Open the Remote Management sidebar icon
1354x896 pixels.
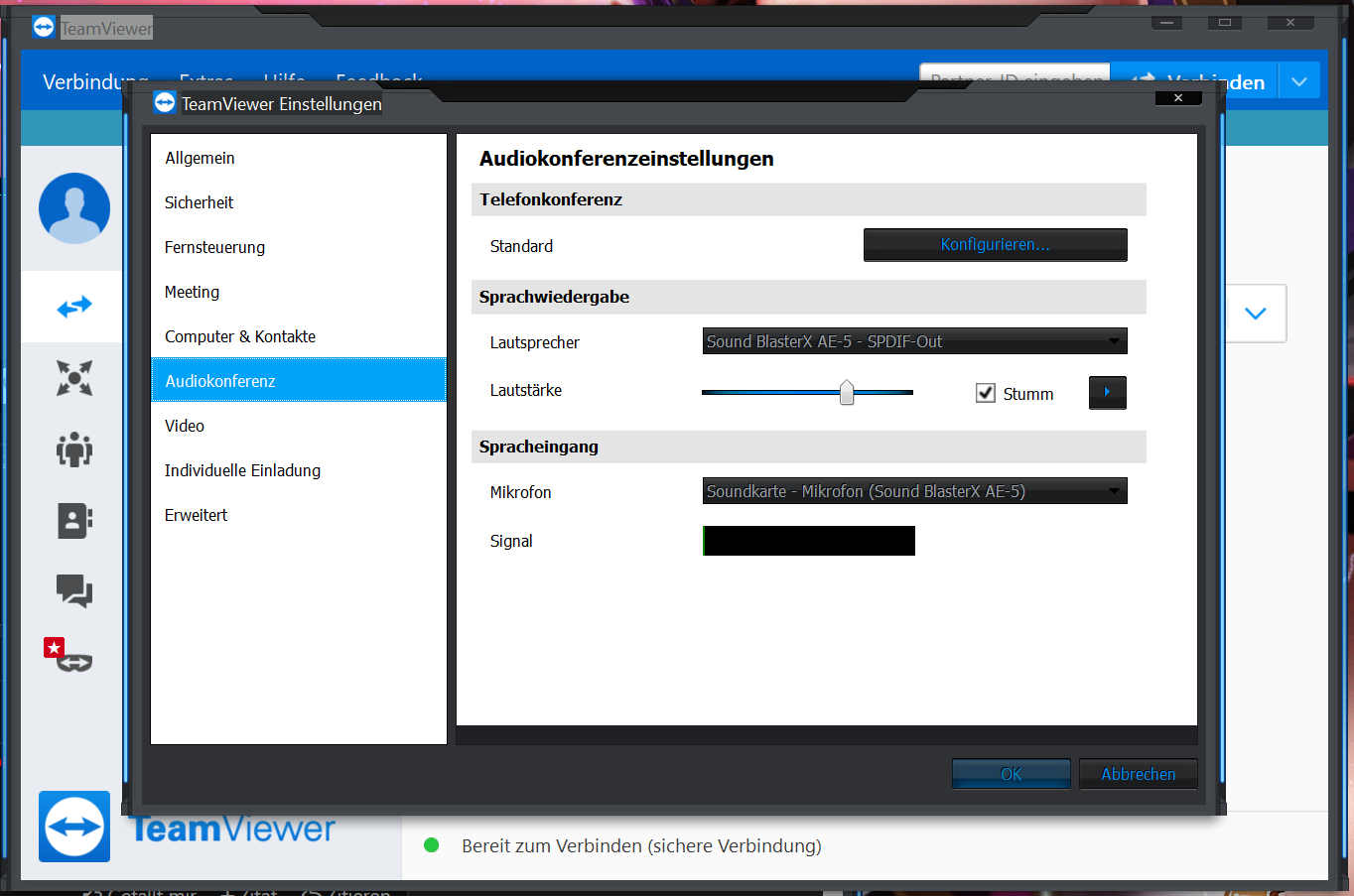74,378
